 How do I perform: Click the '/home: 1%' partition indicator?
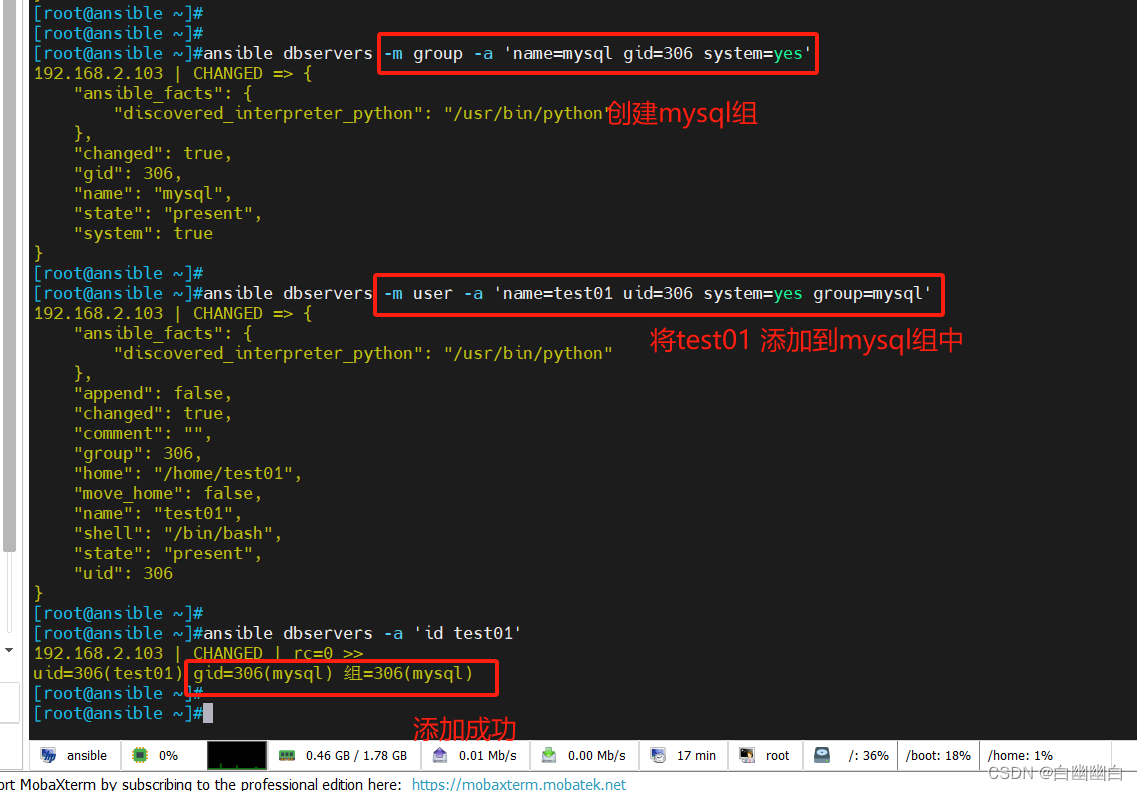click(x=1019, y=756)
